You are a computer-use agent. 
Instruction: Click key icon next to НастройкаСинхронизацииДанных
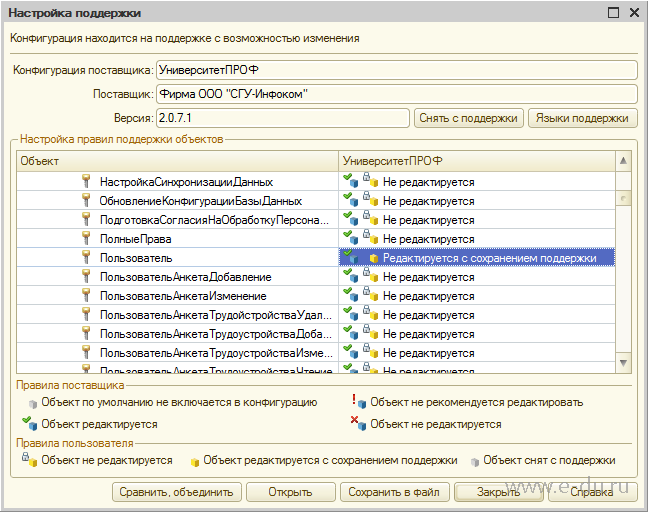pos(86,182)
